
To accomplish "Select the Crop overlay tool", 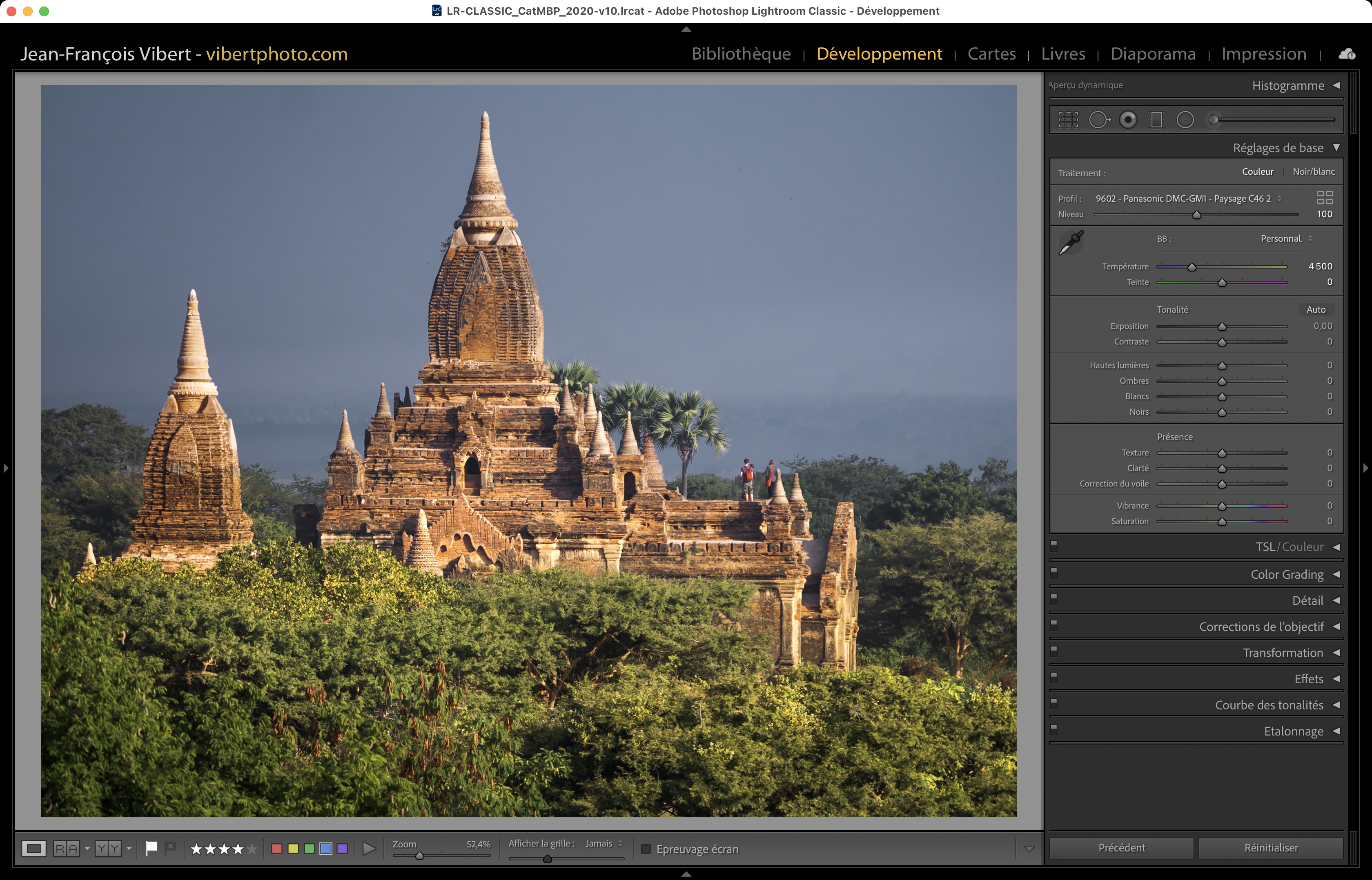I will (1068, 120).
